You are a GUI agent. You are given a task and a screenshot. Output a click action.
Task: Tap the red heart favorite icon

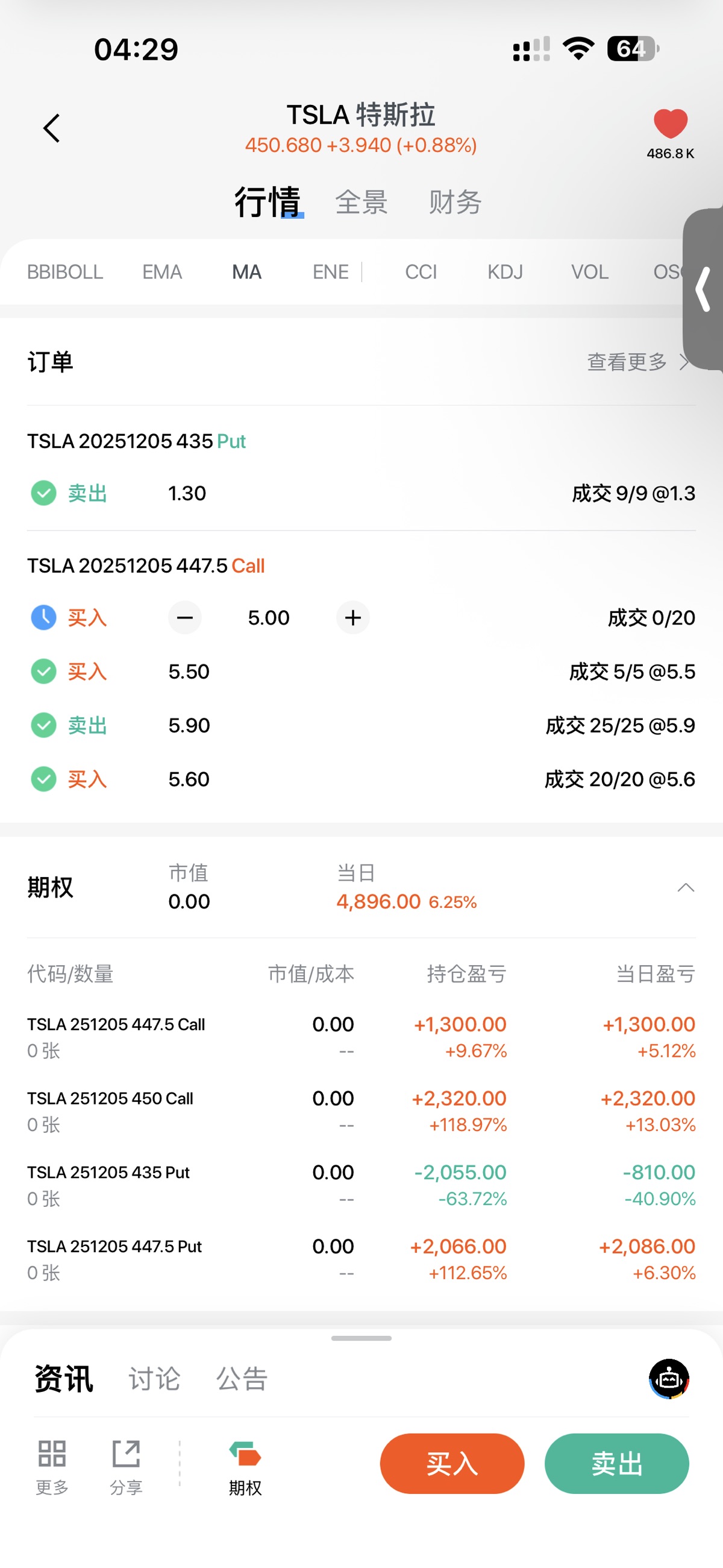[x=670, y=124]
